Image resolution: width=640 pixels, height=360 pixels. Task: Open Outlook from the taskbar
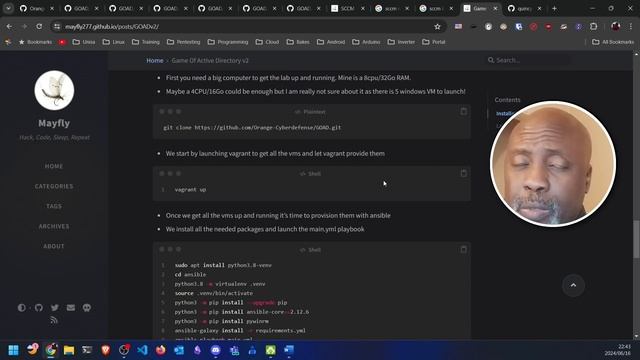(x=179, y=350)
